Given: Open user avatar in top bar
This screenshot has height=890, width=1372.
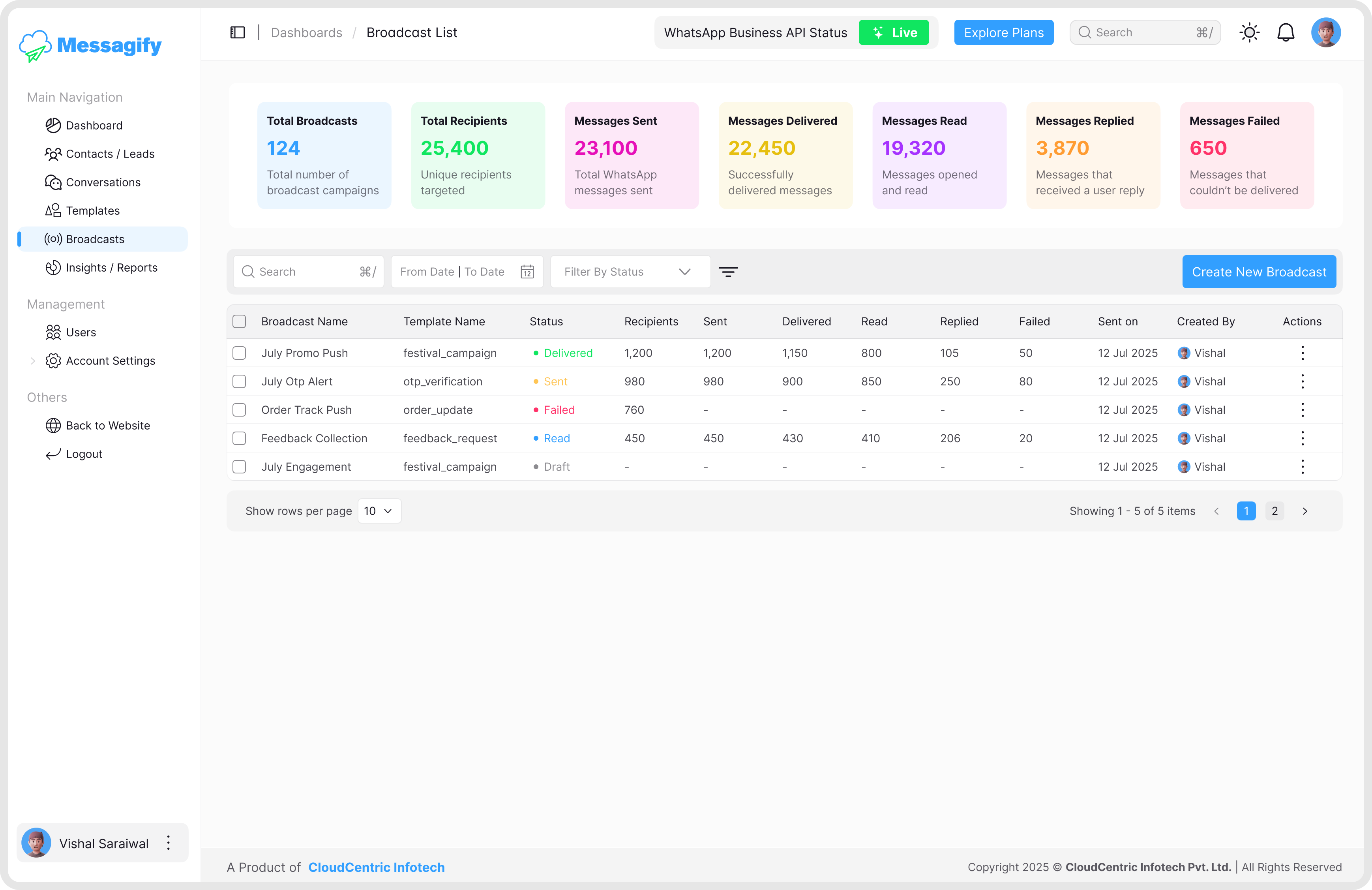Looking at the screenshot, I should [x=1325, y=32].
